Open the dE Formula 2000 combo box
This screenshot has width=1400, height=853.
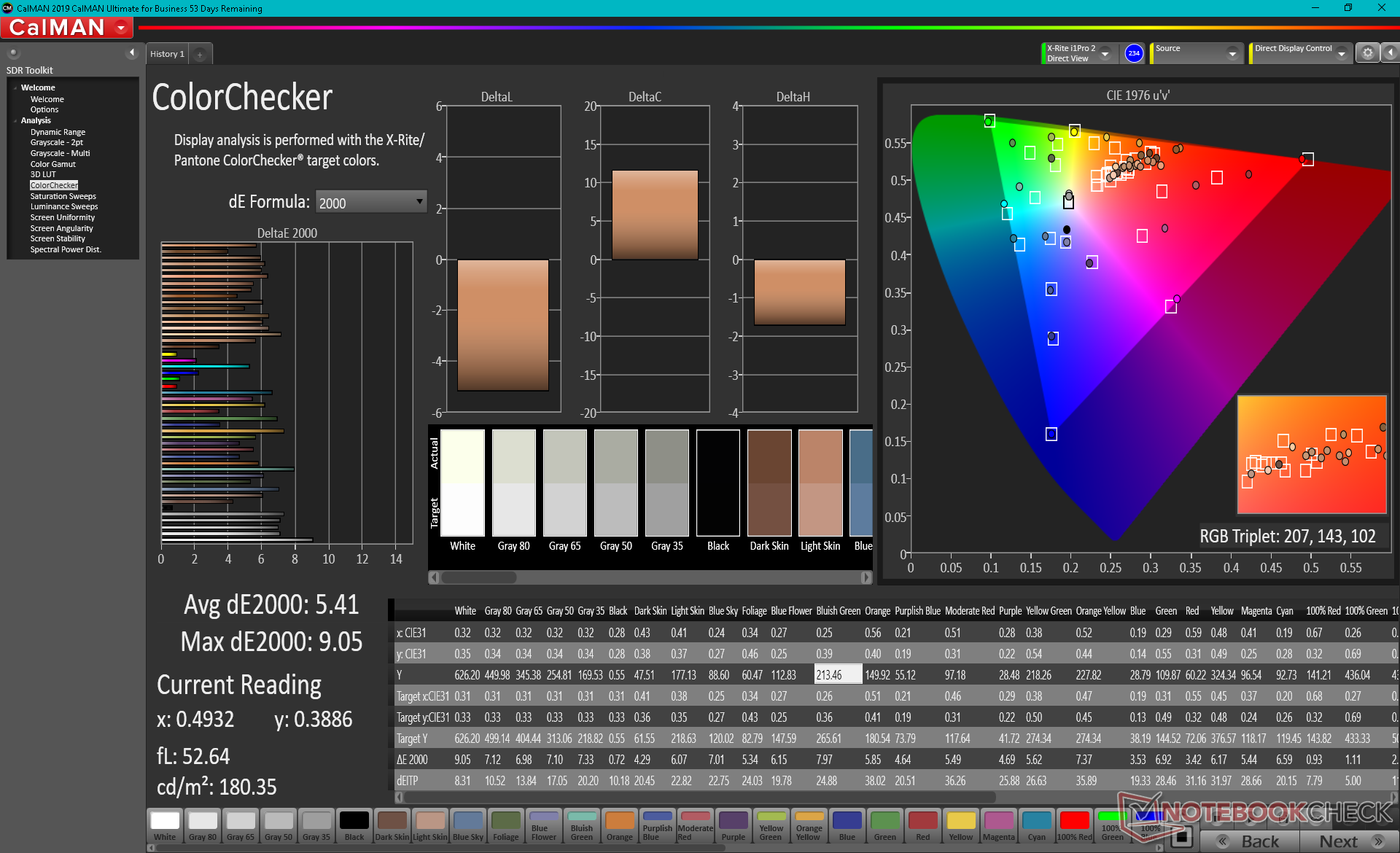pos(370,202)
